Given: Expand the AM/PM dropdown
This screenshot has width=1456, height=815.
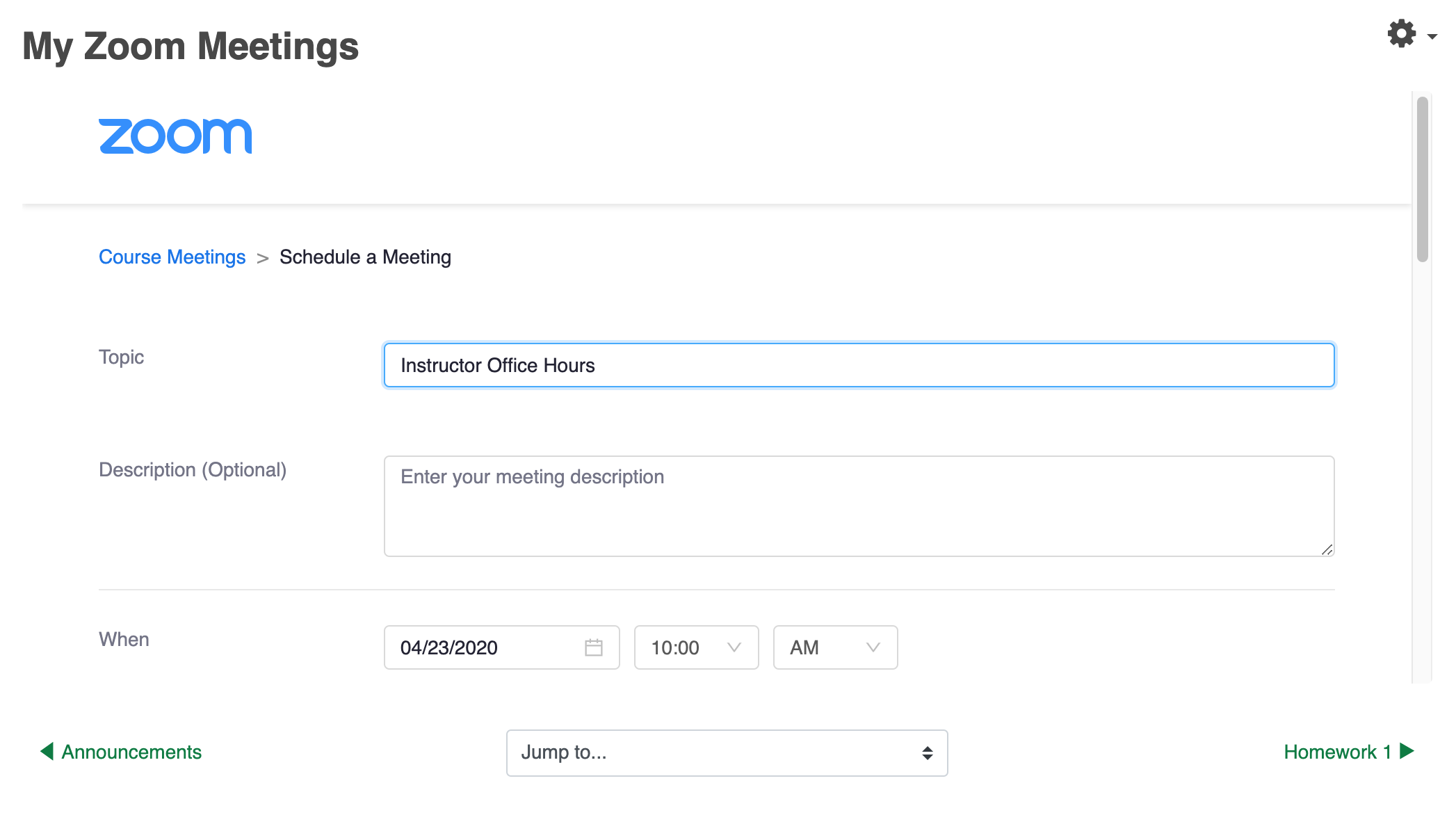Looking at the screenshot, I should (835, 647).
